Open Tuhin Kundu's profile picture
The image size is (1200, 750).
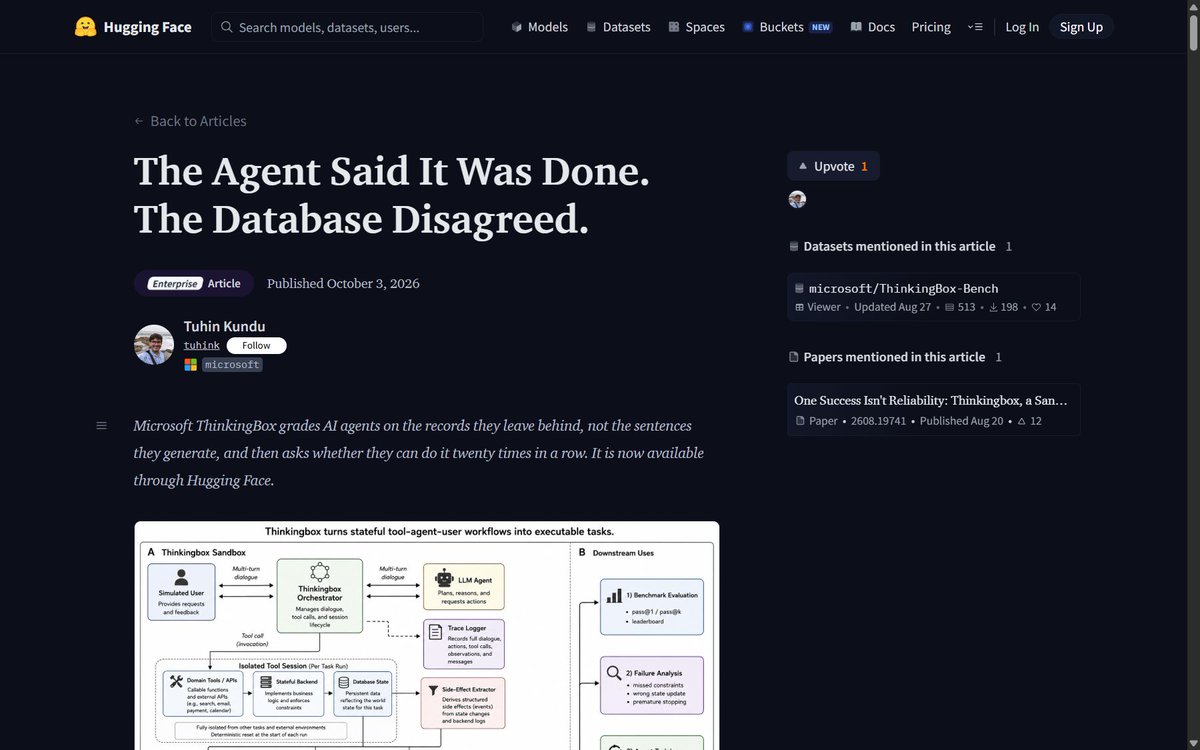click(x=154, y=344)
